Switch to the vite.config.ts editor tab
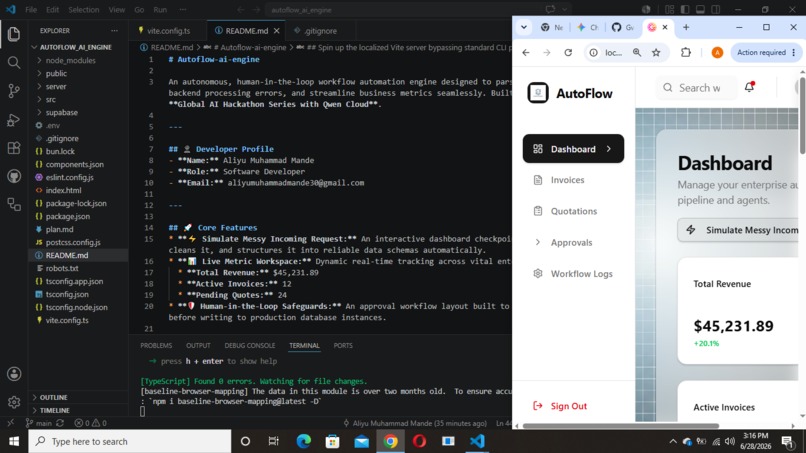The image size is (806, 453). [168, 31]
